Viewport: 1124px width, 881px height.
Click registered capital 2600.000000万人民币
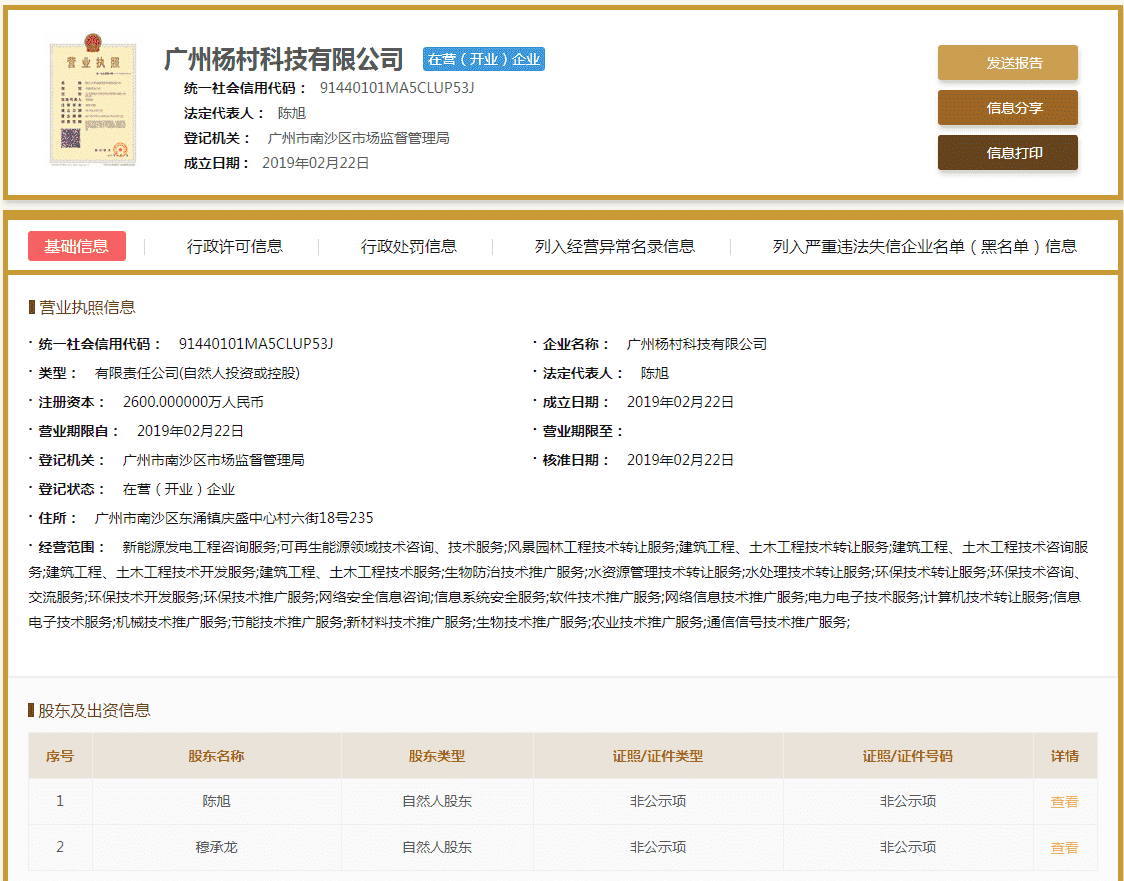point(193,402)
